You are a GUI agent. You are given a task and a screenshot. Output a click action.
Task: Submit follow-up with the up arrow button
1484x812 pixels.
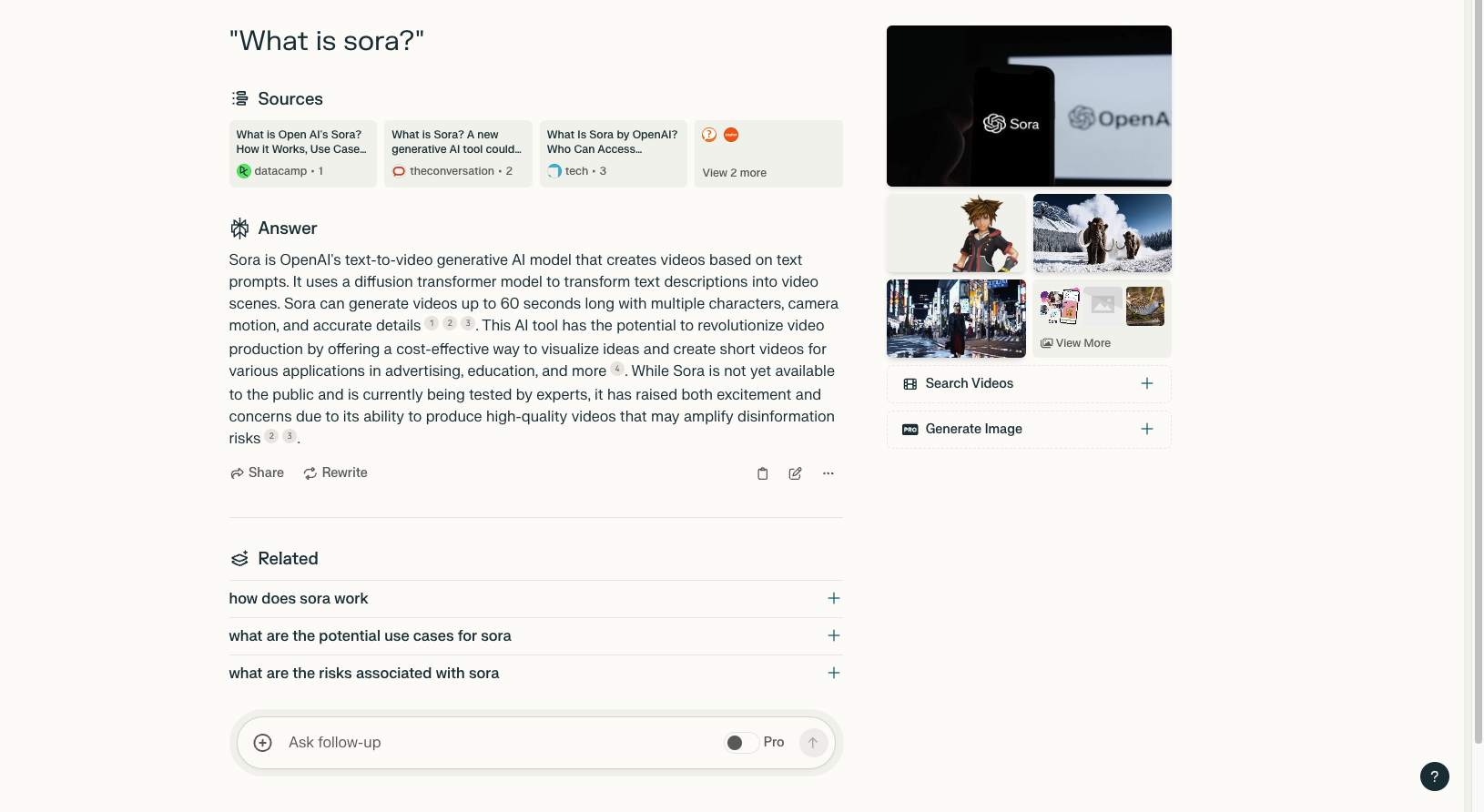click(814, 743)
